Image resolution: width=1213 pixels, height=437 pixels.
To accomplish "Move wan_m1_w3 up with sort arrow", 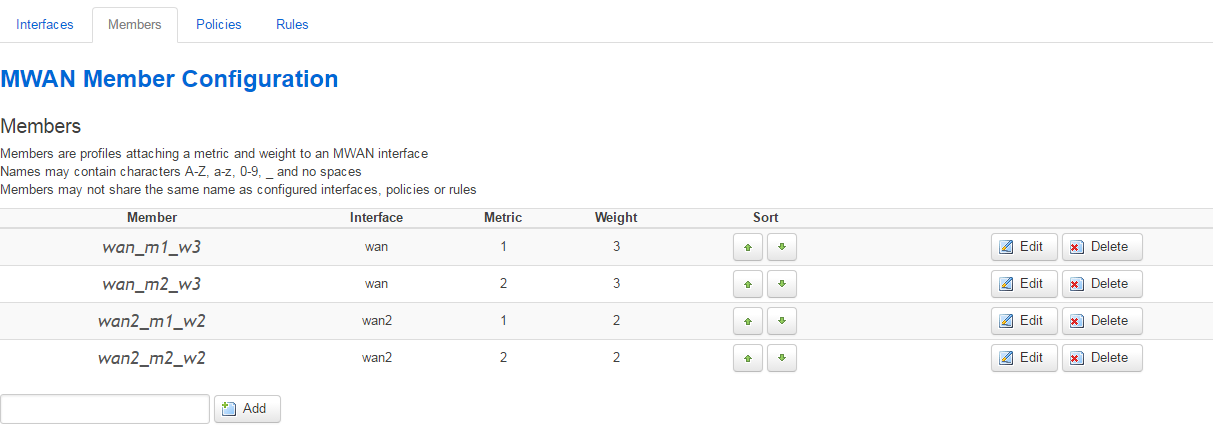I will point(748,247).
